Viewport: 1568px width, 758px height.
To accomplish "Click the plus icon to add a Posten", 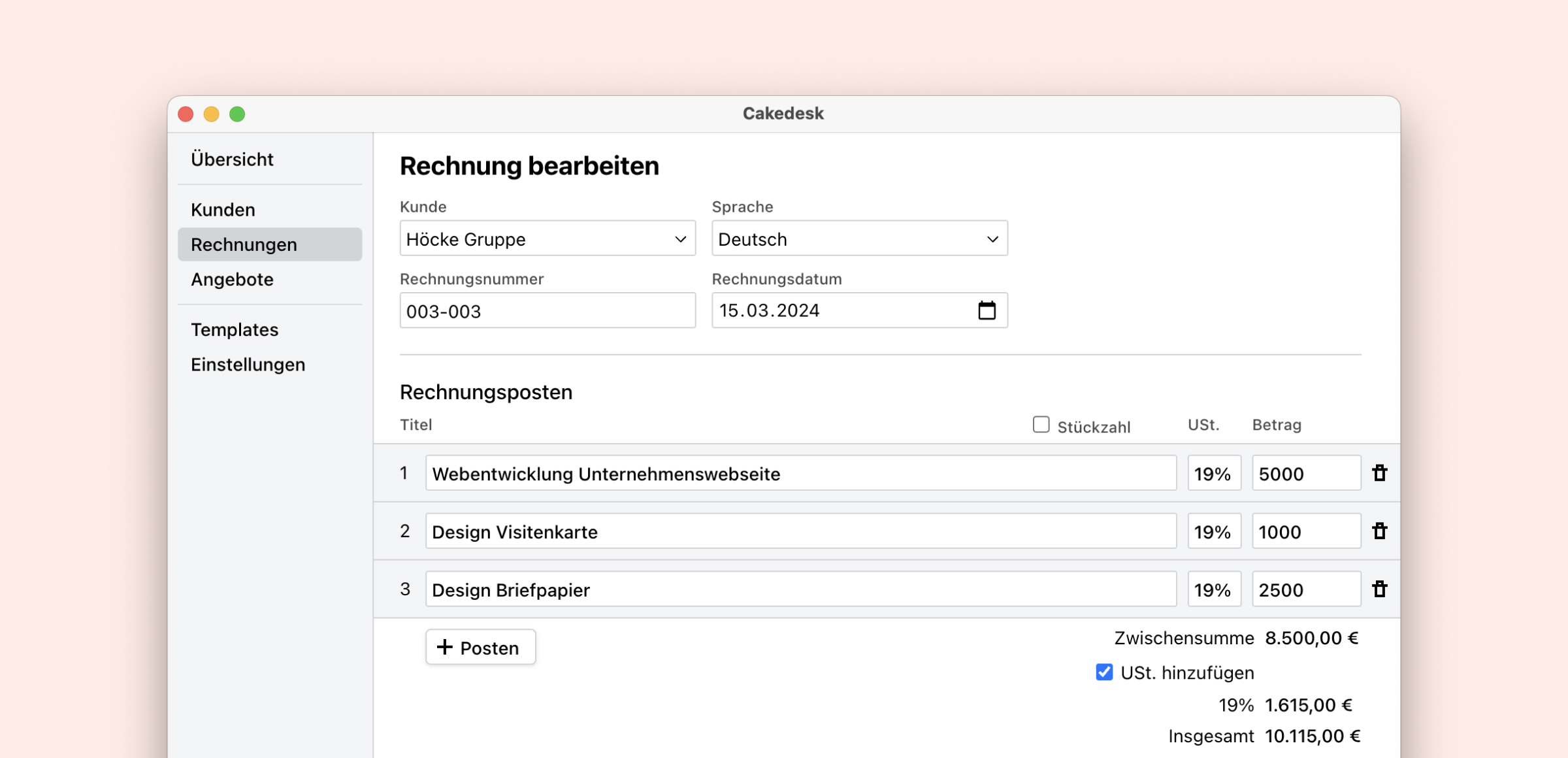I will (446, 647).
